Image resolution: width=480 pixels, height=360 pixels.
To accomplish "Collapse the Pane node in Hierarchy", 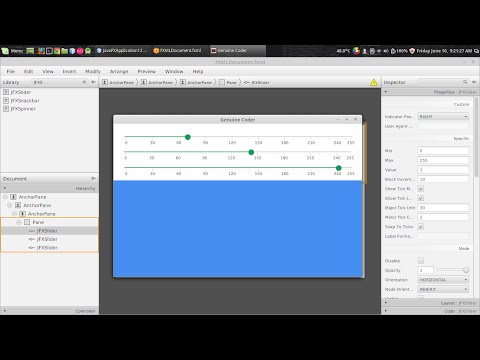I will pyautogui.click(x=19, y=222).
